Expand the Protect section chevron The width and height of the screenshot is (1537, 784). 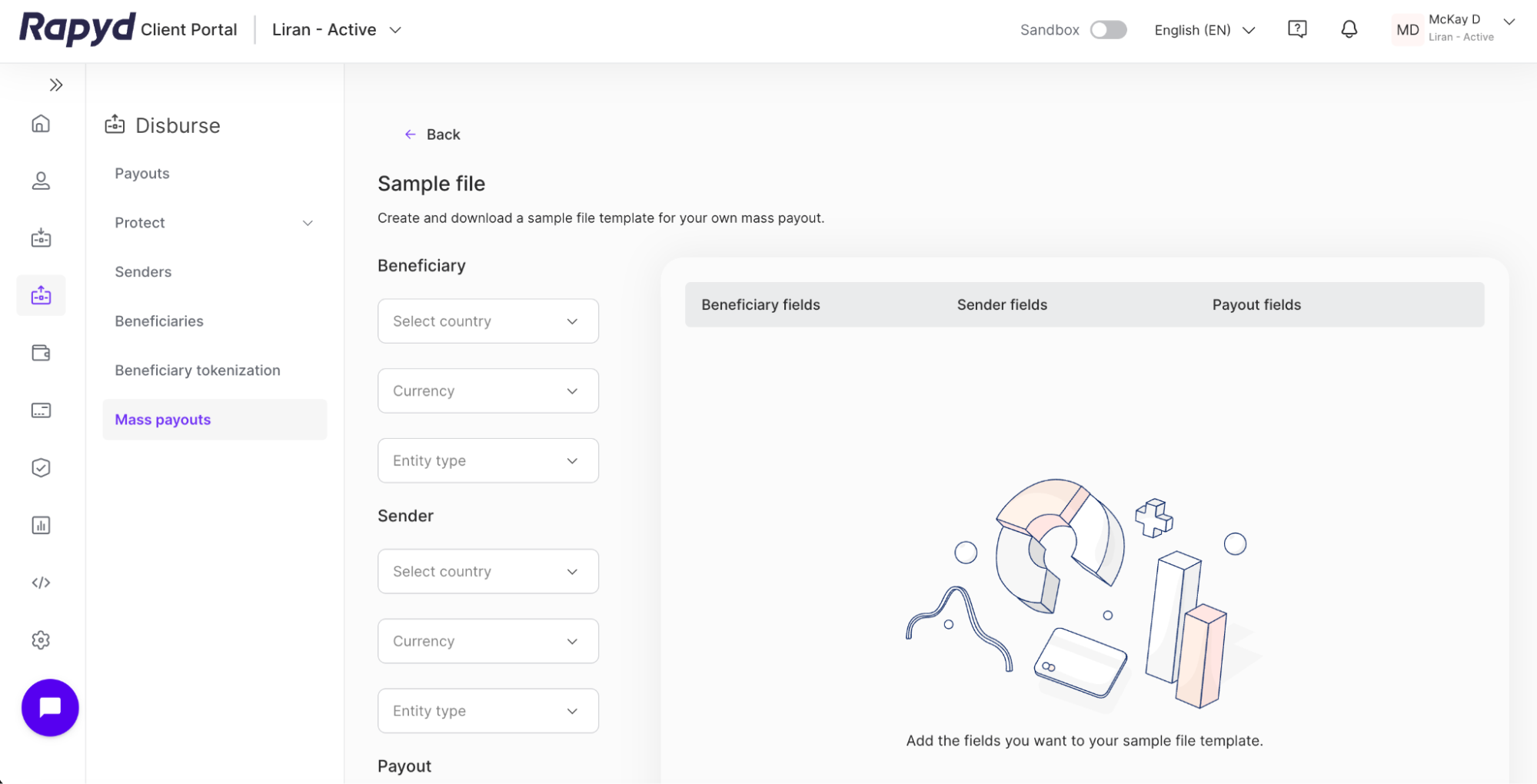[x=308, y=223]
